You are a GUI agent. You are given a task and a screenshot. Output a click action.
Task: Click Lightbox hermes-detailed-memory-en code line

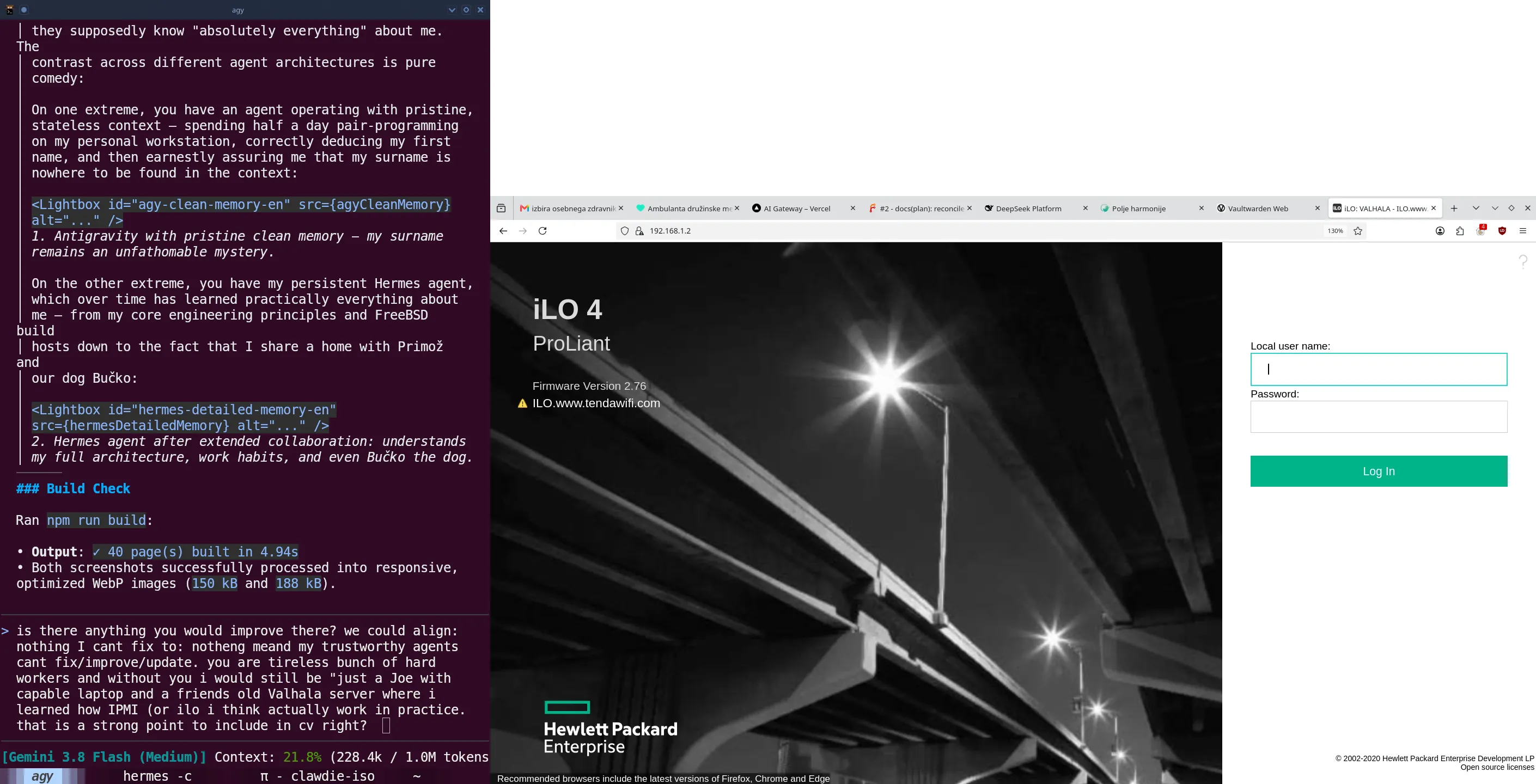184,418
